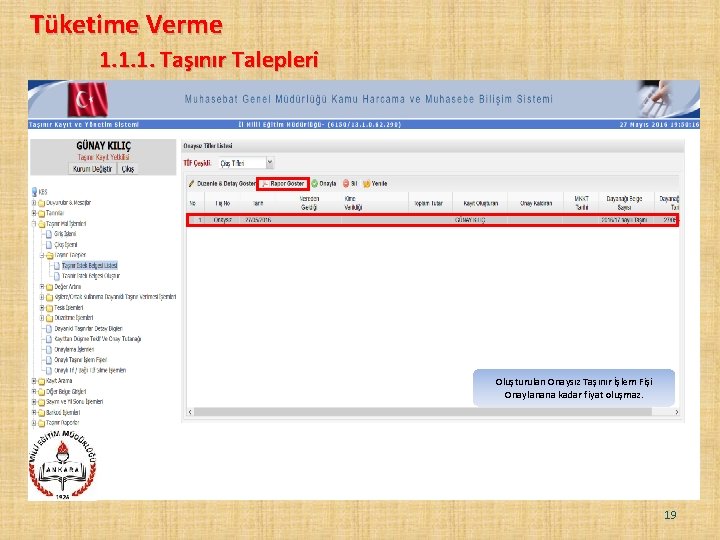The height and width of the screenshot is (540, 720).
Task: Expand the Barkod İşlemleri node
Action: point(34,412)
